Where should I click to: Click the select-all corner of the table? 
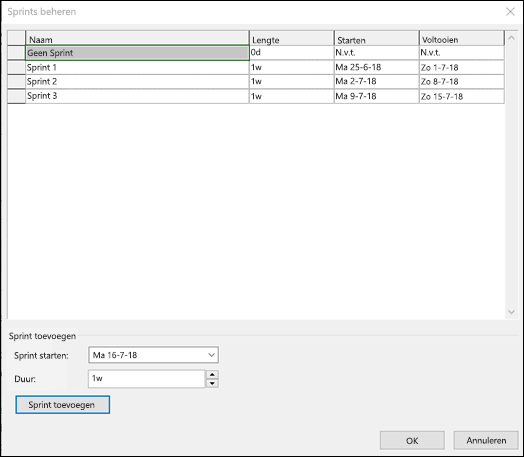tap(16, 38)
